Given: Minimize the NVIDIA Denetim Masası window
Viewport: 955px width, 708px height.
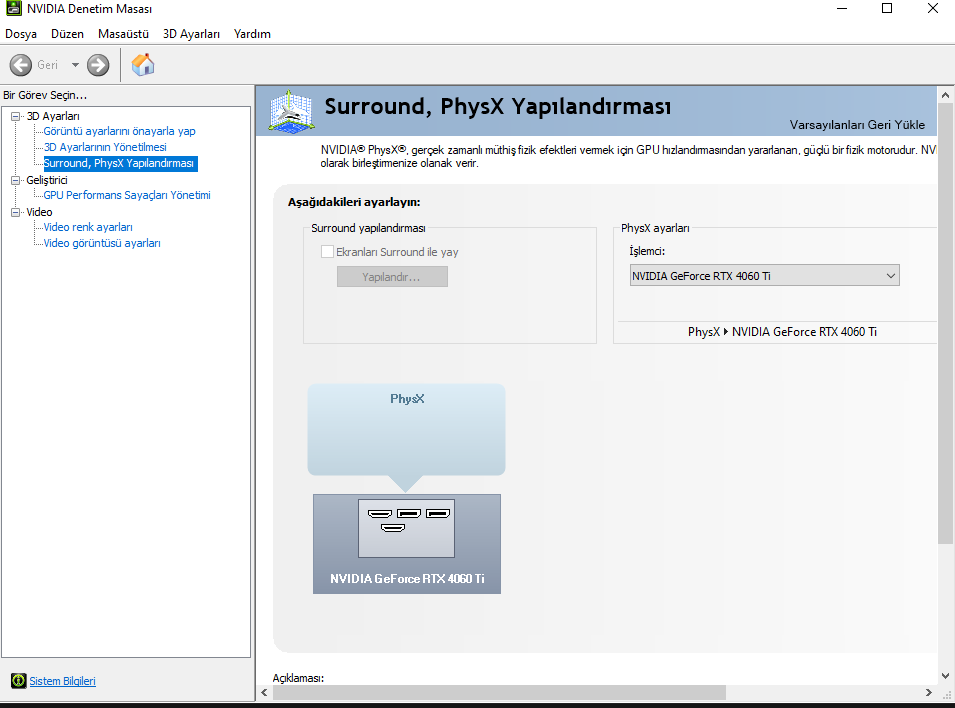Looking at the screenshot, I should [x=842, y=9].
